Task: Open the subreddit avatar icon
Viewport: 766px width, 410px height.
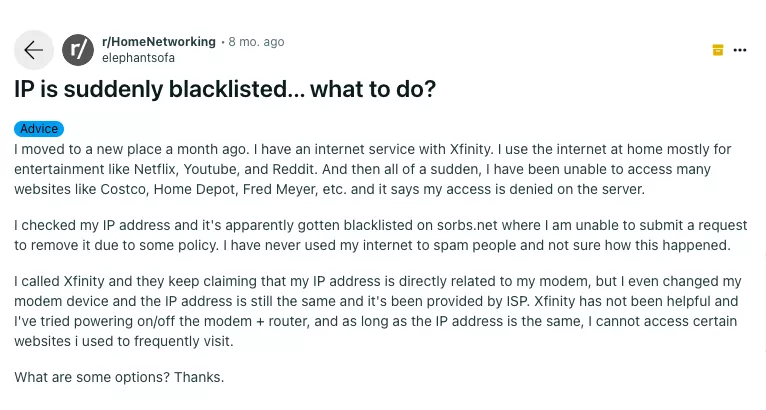Action: [x=78, y=50]
